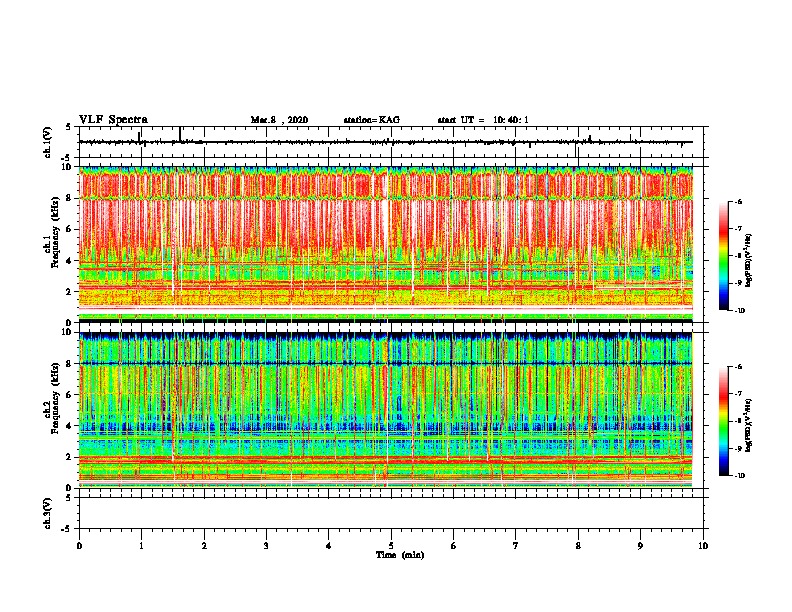
Task: Click the empty ch.3 waveform panel
Action: 393,513
